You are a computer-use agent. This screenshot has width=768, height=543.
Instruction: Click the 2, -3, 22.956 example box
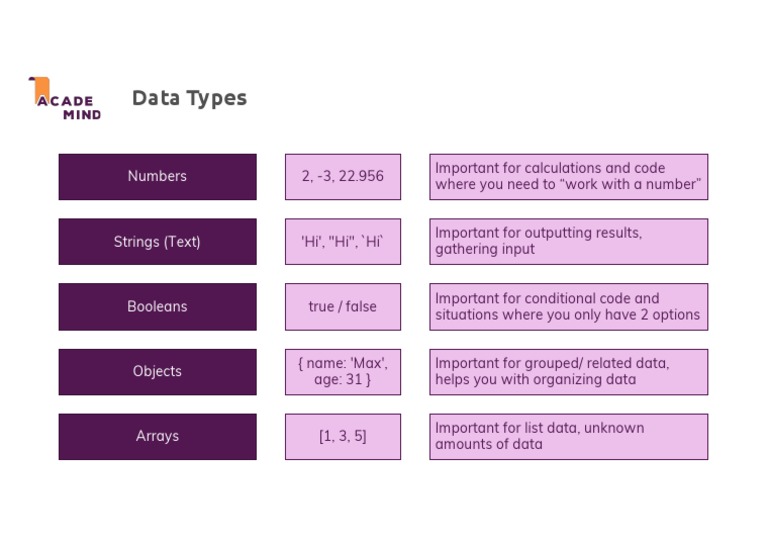342,176
